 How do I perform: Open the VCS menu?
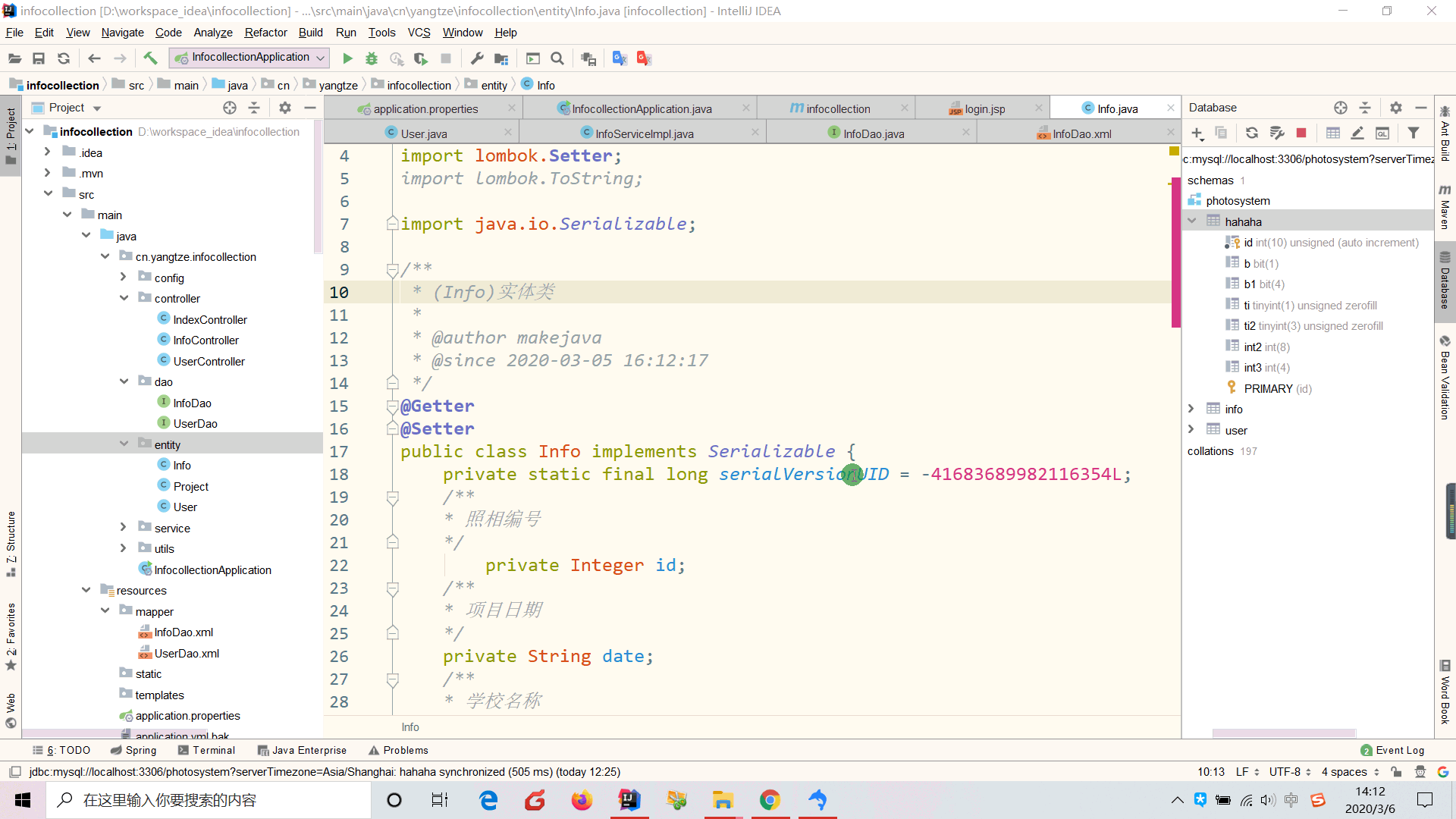tap(419, 33)
